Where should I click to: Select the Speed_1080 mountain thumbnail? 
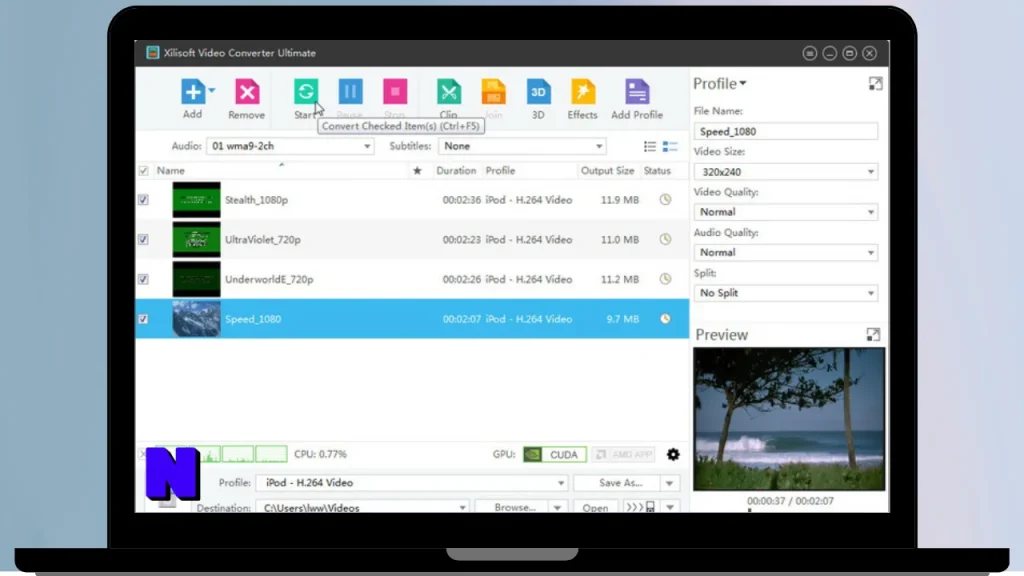coord(197,319)
